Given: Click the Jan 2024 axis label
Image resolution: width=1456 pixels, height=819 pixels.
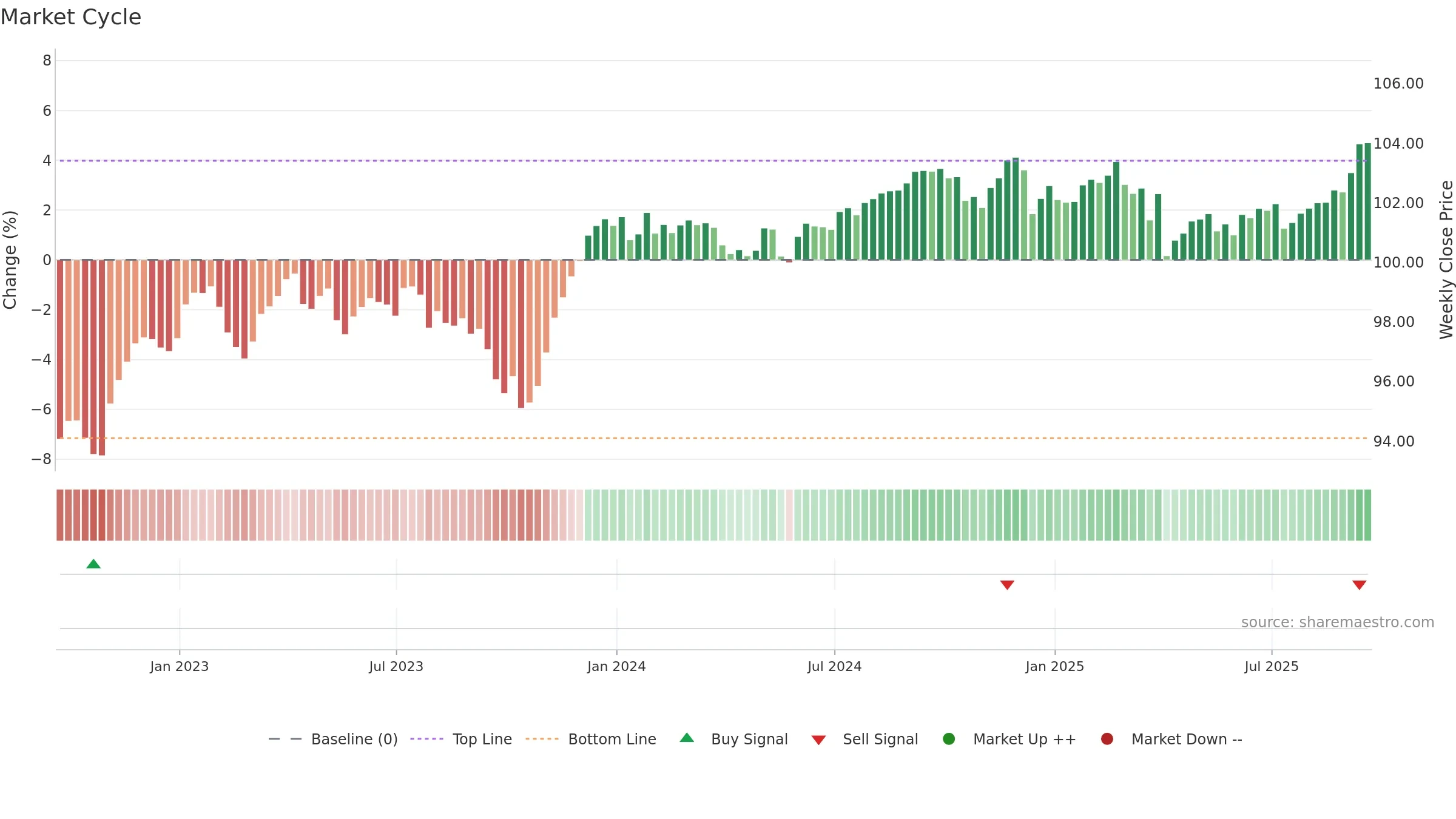Looking at the screenshot, I should tap(616, 667).
